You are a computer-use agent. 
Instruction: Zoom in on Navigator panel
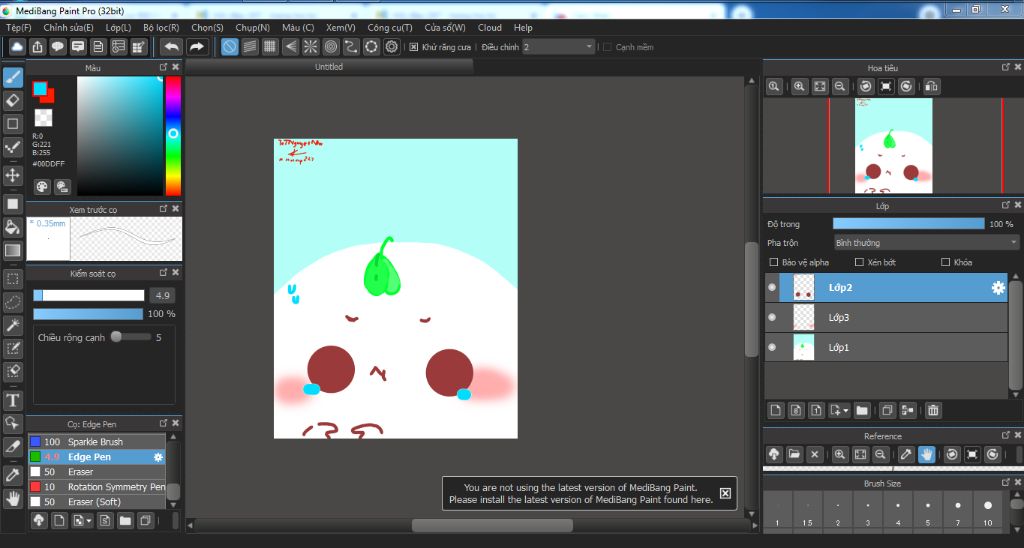pyautogui.click(x=799, y=86)
